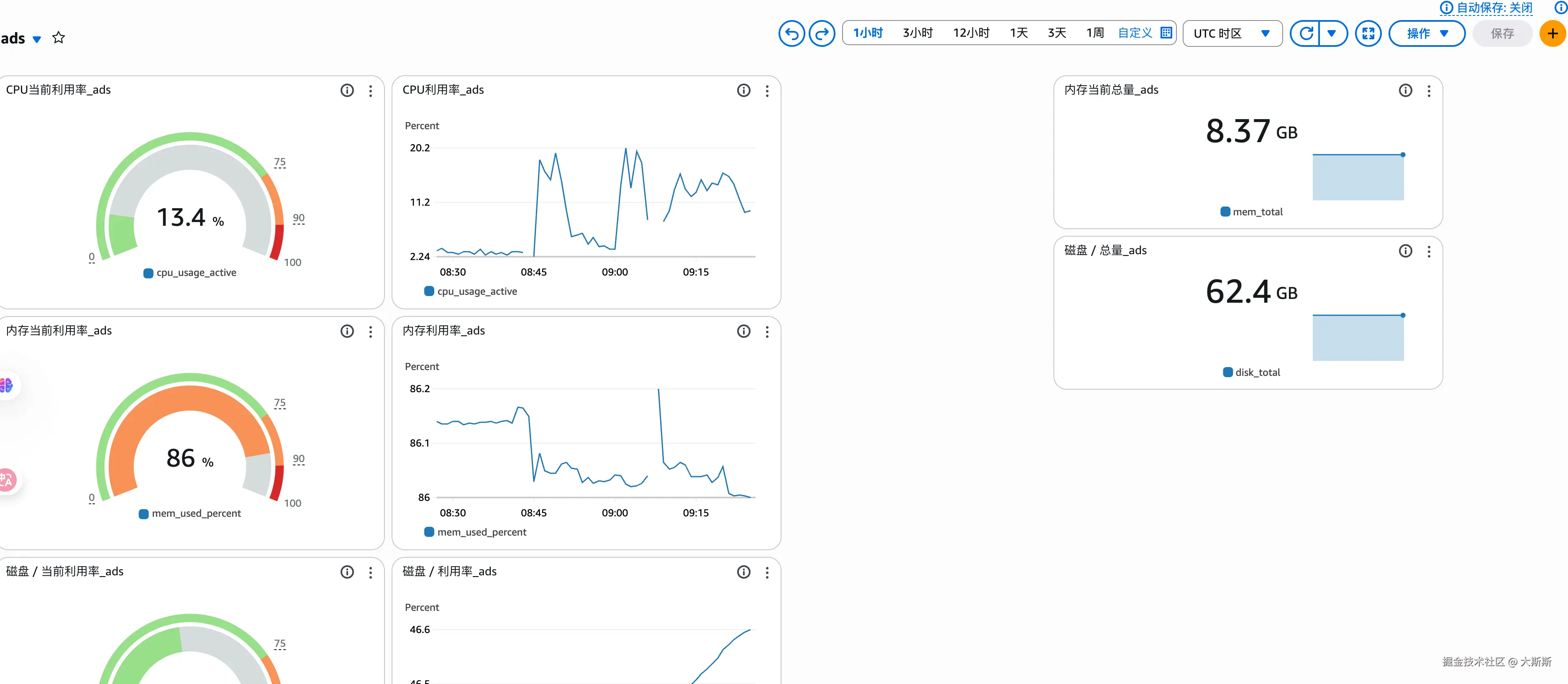Click the mem_total blue color swatch

tap(1225, 212)
